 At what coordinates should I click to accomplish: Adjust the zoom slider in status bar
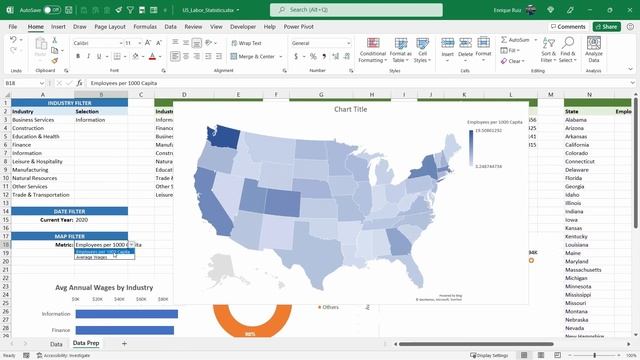point(595,355)
